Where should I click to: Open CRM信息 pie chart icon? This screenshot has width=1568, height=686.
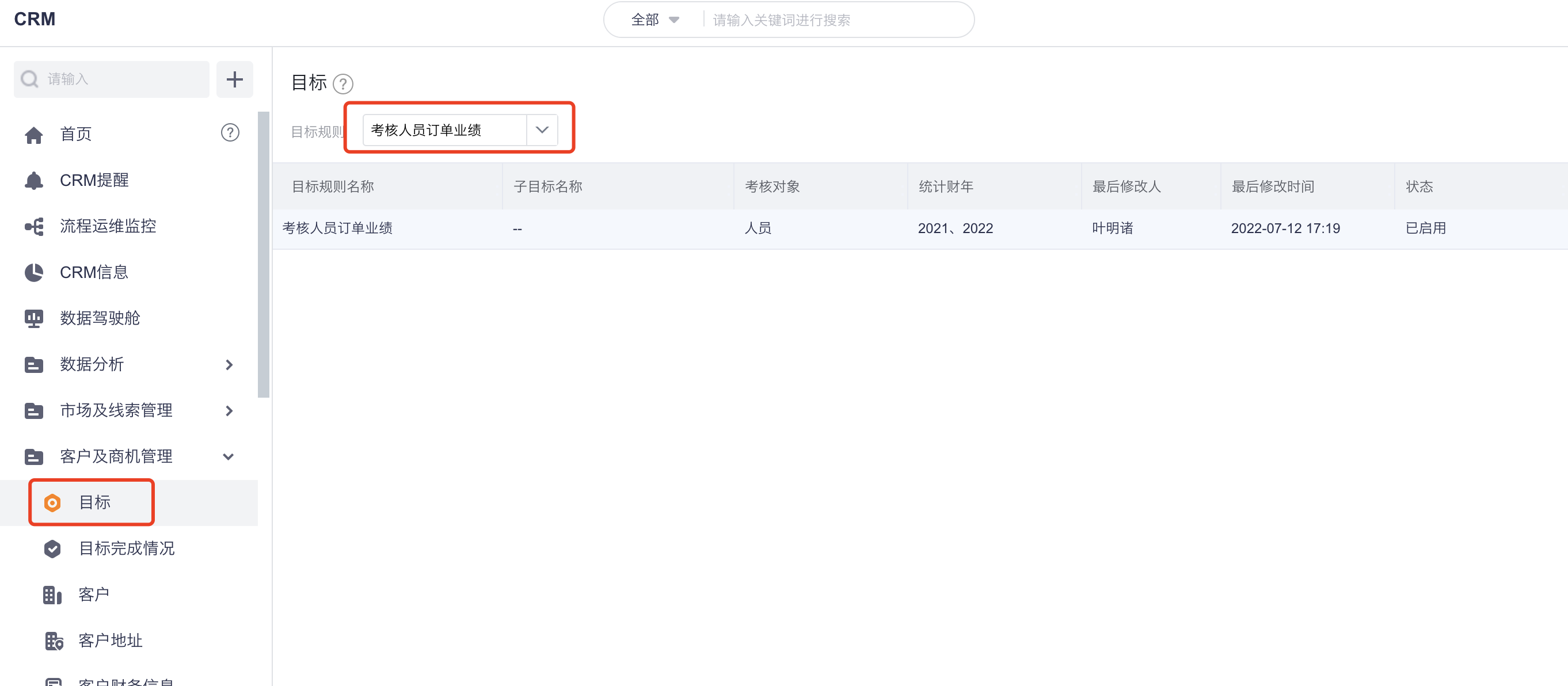(x=34, y=272)
